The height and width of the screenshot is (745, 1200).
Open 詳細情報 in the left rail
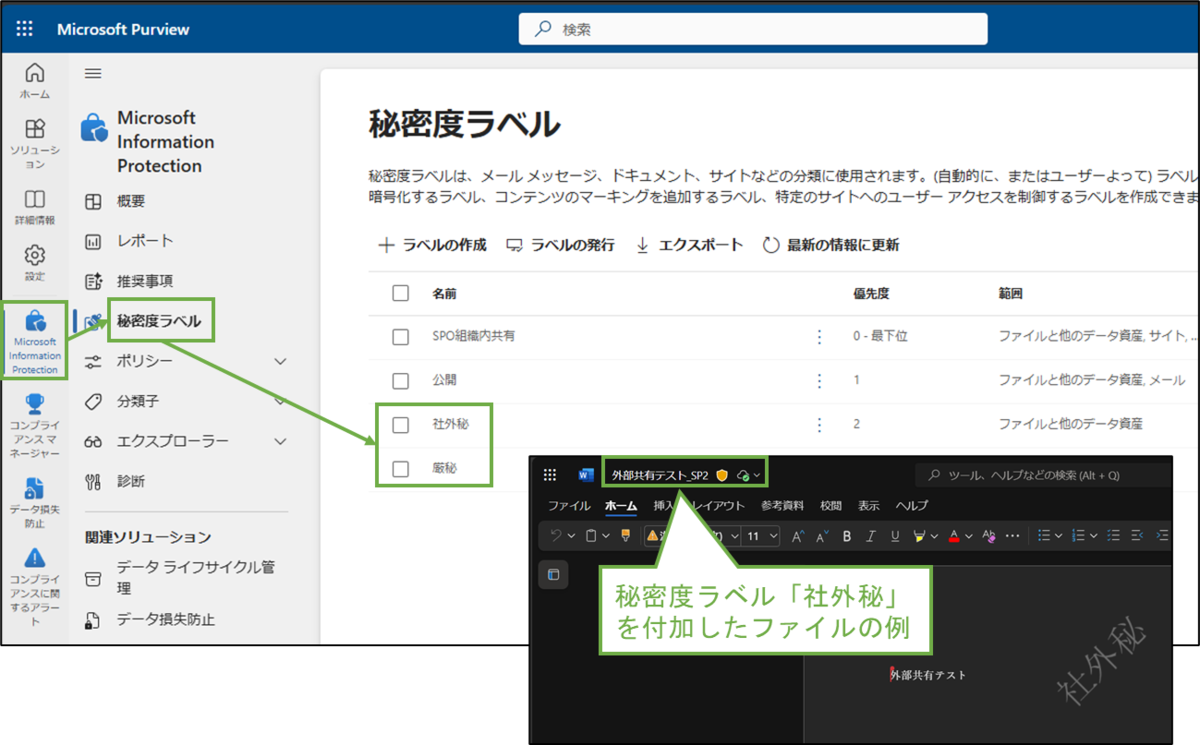pos(35,207)
